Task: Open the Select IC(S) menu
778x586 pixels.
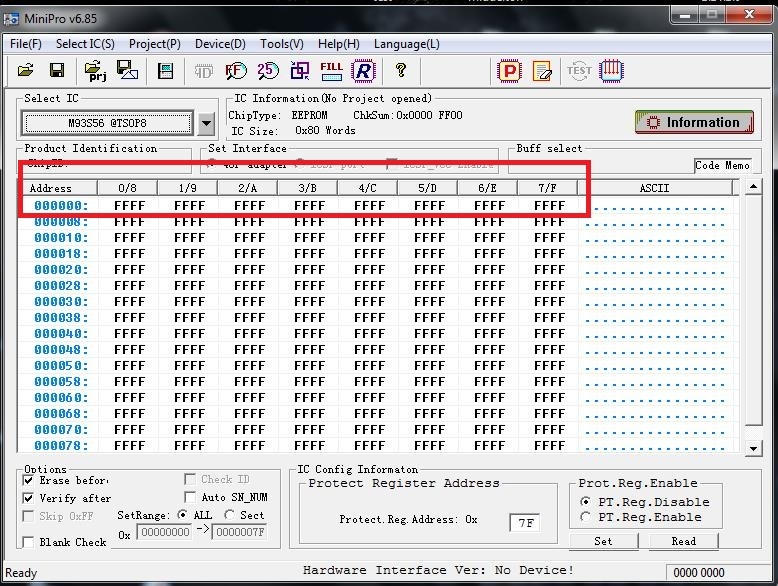Action: [x=85, y=44]
